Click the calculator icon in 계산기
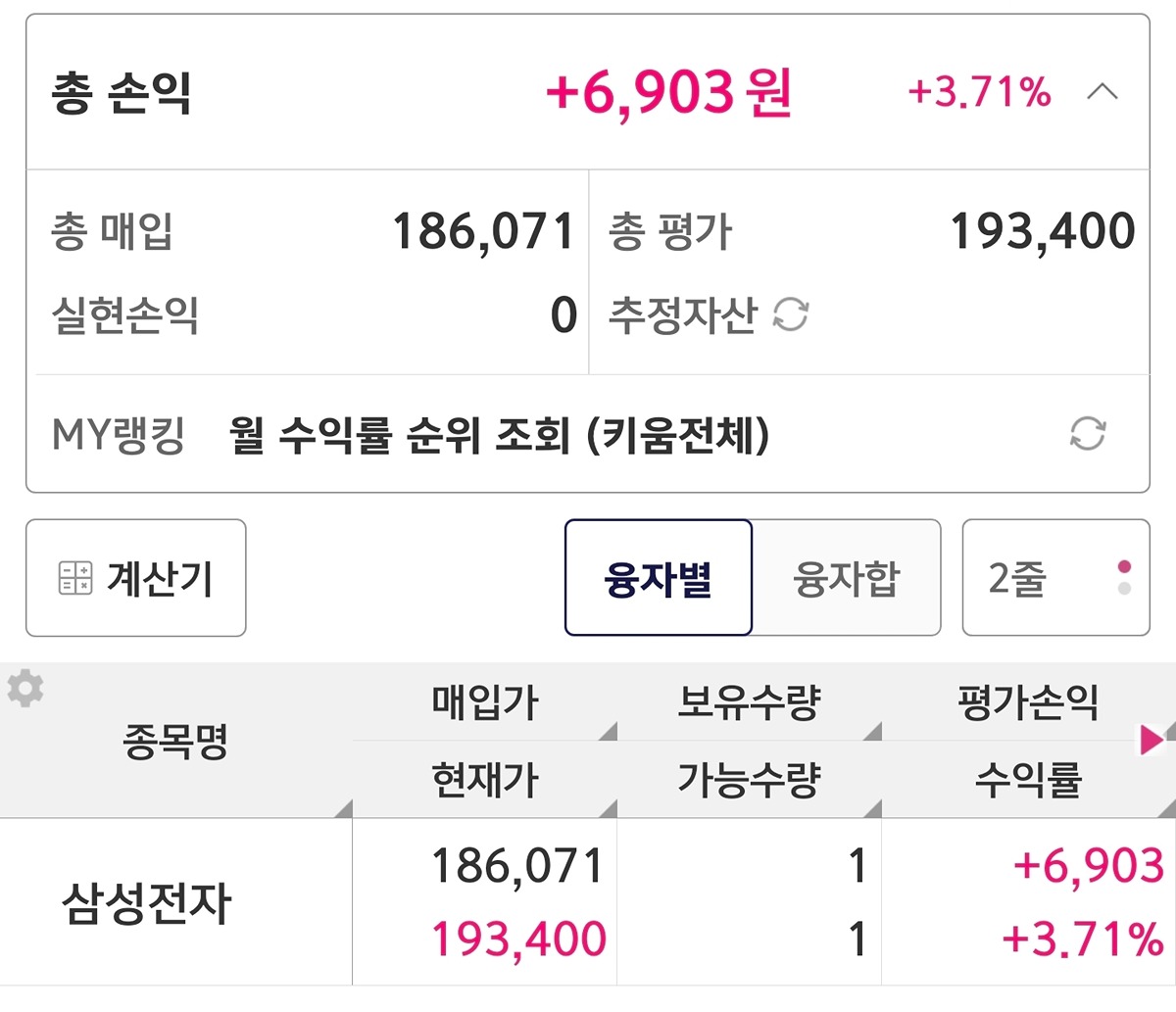 (75, 578)
